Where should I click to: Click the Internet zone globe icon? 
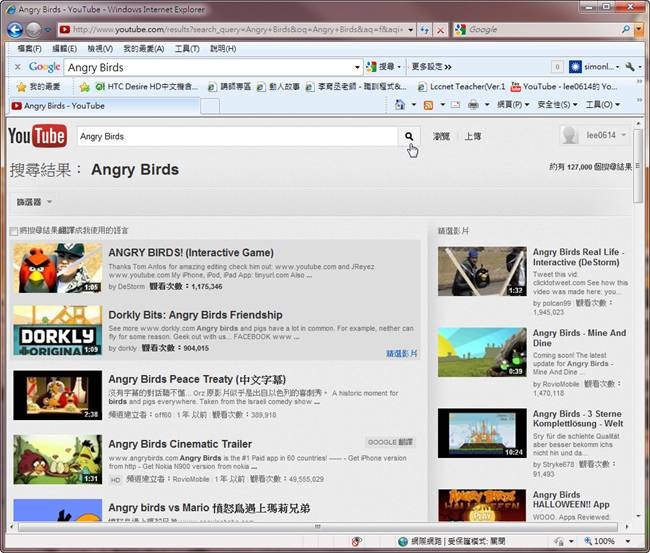click(403, 541)
